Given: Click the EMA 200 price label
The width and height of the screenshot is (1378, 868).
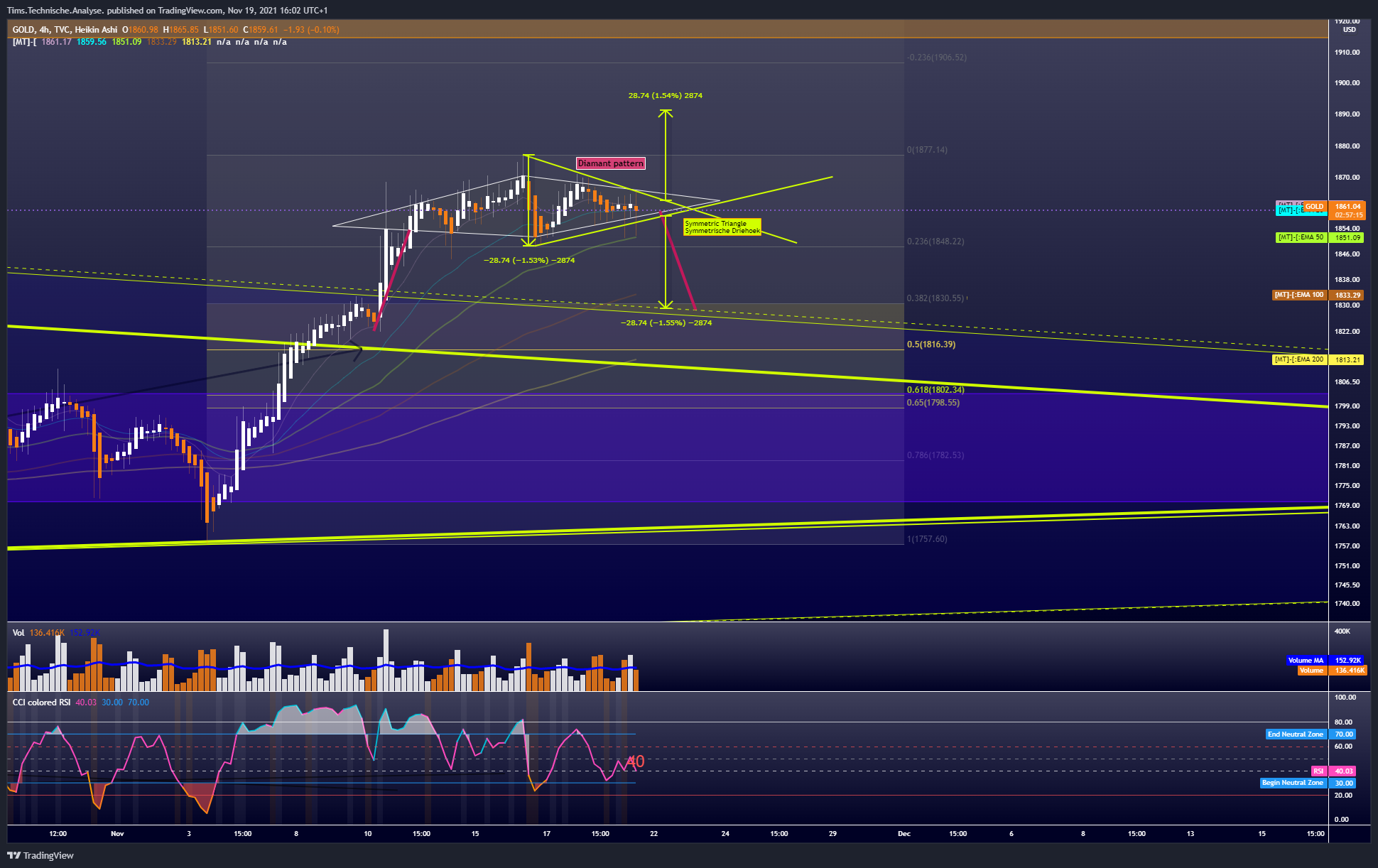Looking at the screenshot, I should click(x=1318, y=359).
